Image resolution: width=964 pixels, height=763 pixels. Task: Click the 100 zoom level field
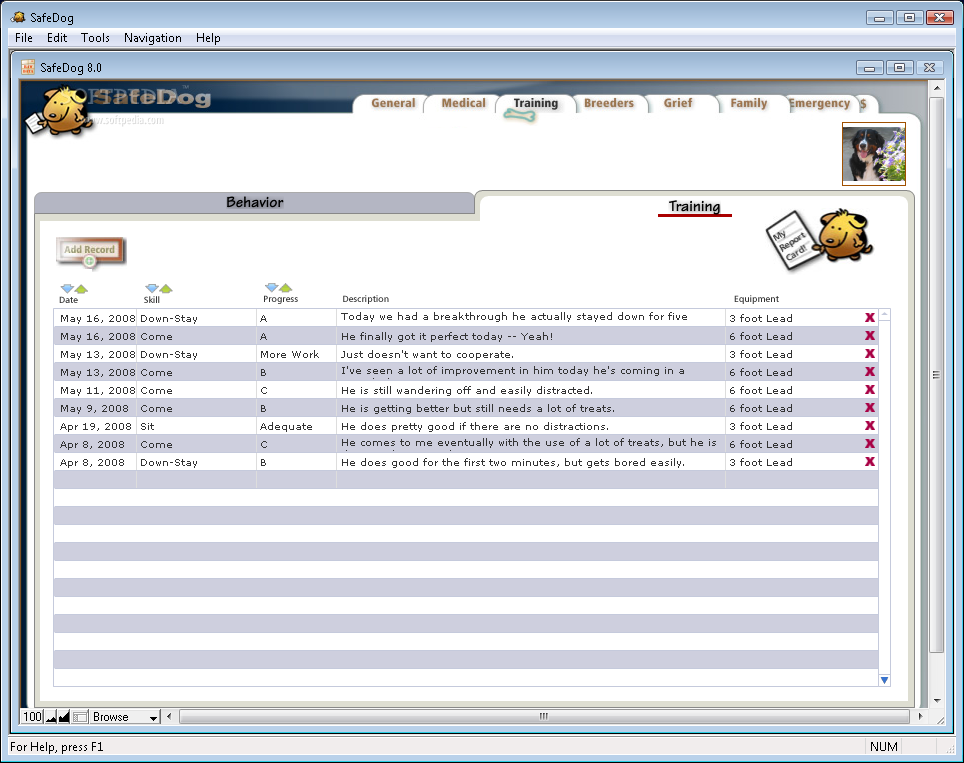[33, 717]
